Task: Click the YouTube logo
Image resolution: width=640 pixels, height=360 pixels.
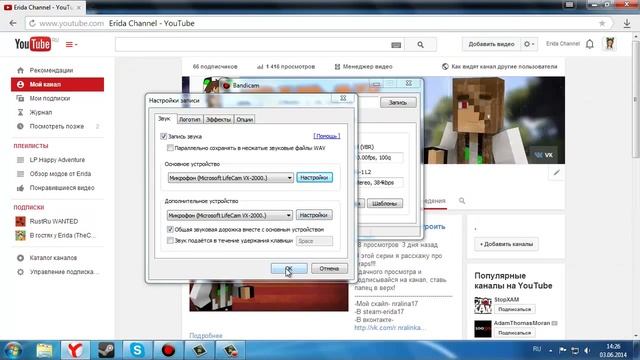Action: click(x=33, y=44)
